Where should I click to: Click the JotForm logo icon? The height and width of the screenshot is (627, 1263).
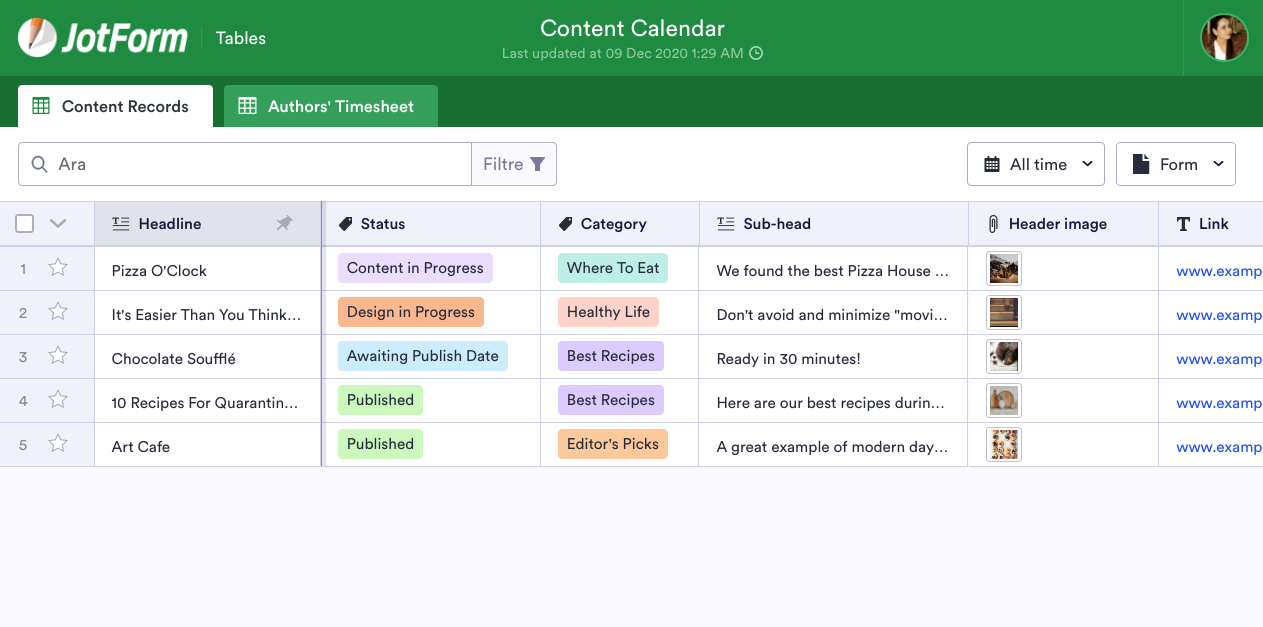pyautogui.click(x=37, y=38)
